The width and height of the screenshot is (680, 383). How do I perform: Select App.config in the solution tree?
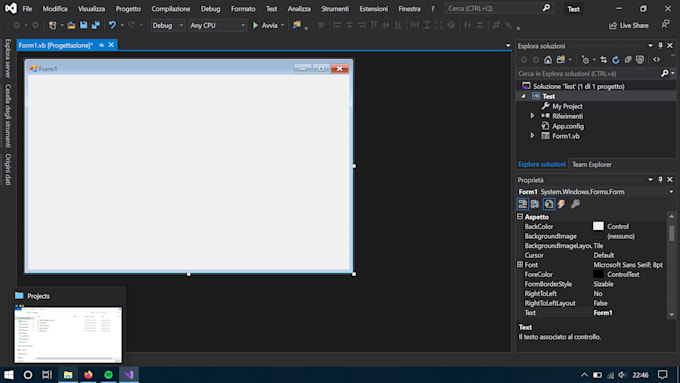click(x=568, y=126)
